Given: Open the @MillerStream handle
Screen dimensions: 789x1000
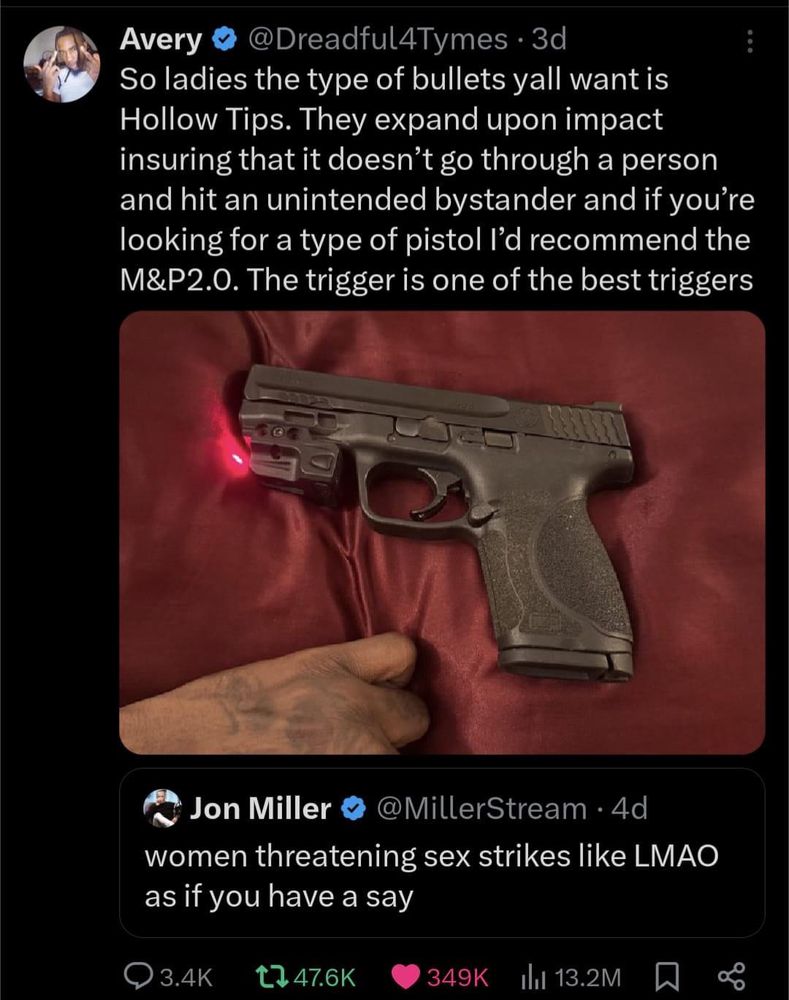Looking at the screenshot, I should click(482, 809).
